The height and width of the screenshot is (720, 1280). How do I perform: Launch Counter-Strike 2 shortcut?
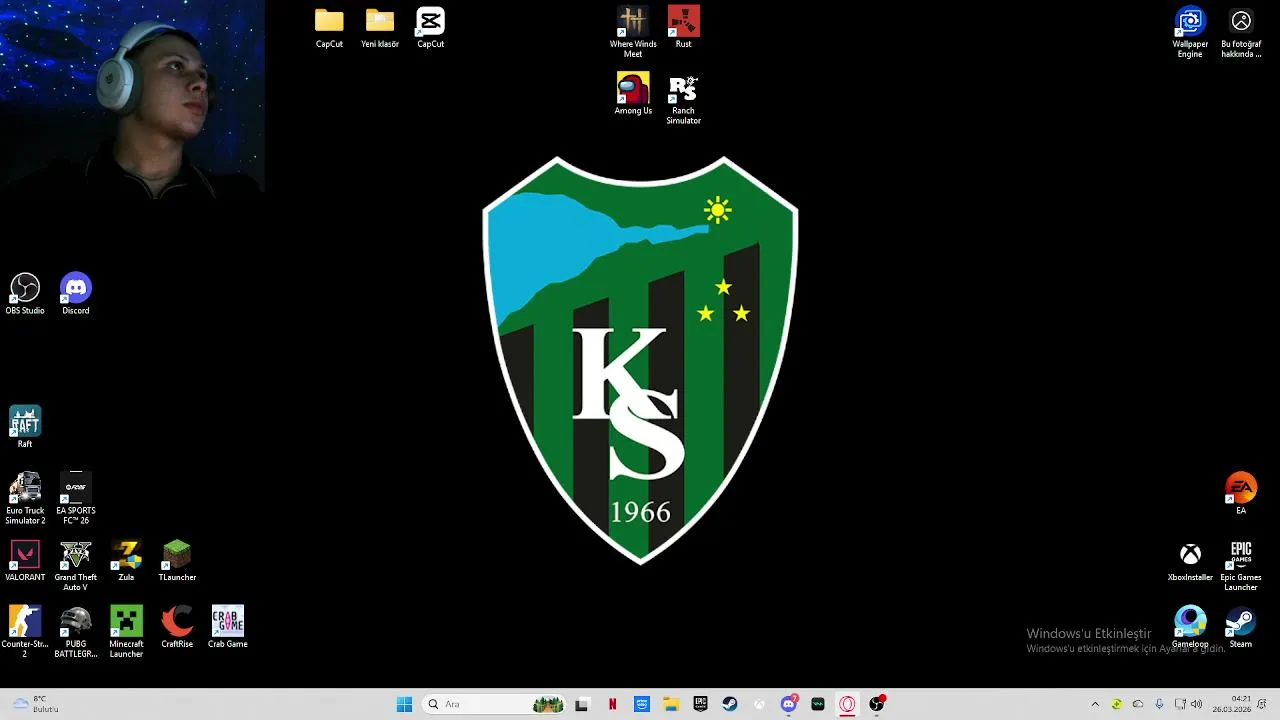tap(25, 632)
